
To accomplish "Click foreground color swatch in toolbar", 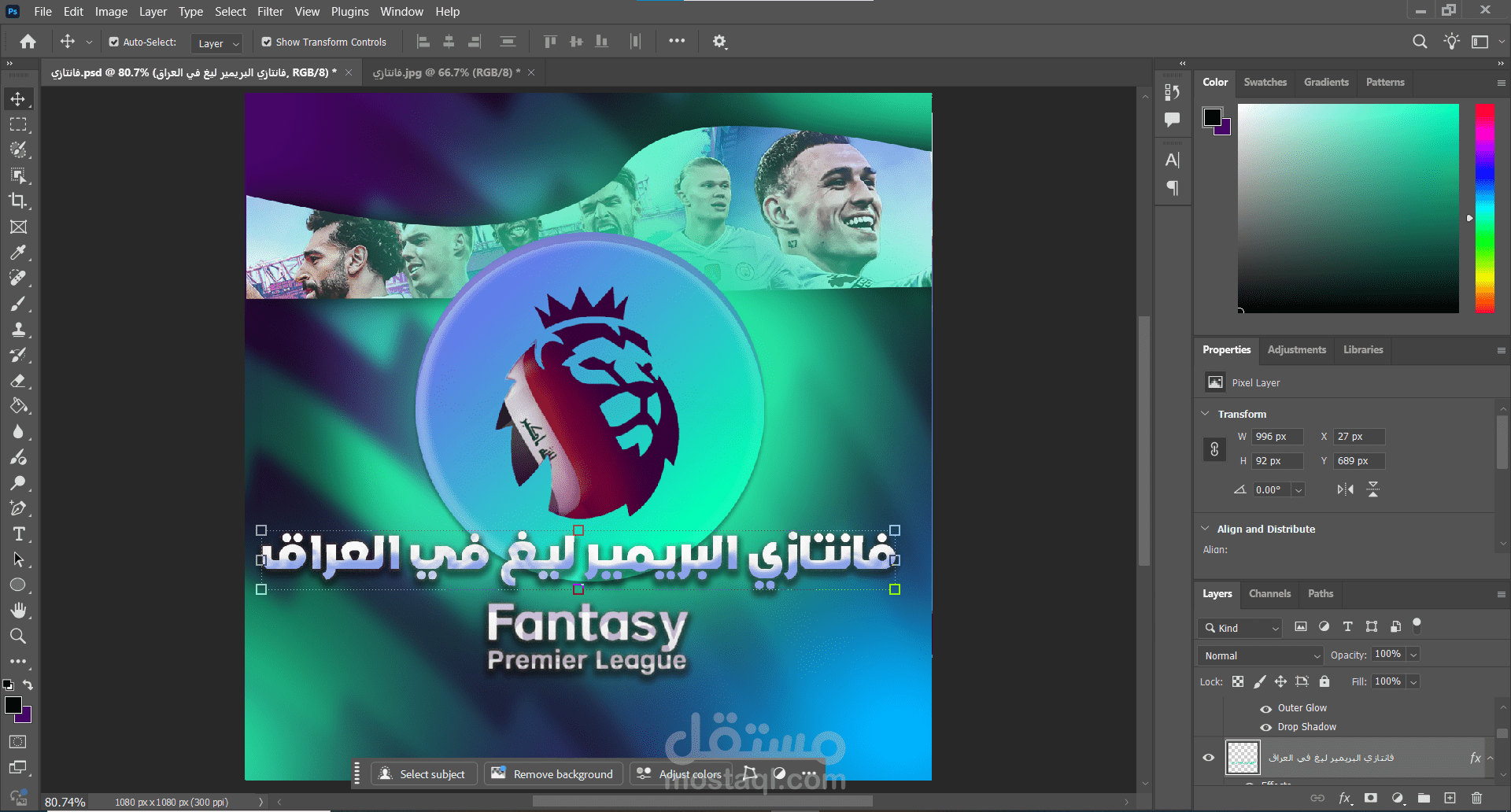I will click(13, 705).
